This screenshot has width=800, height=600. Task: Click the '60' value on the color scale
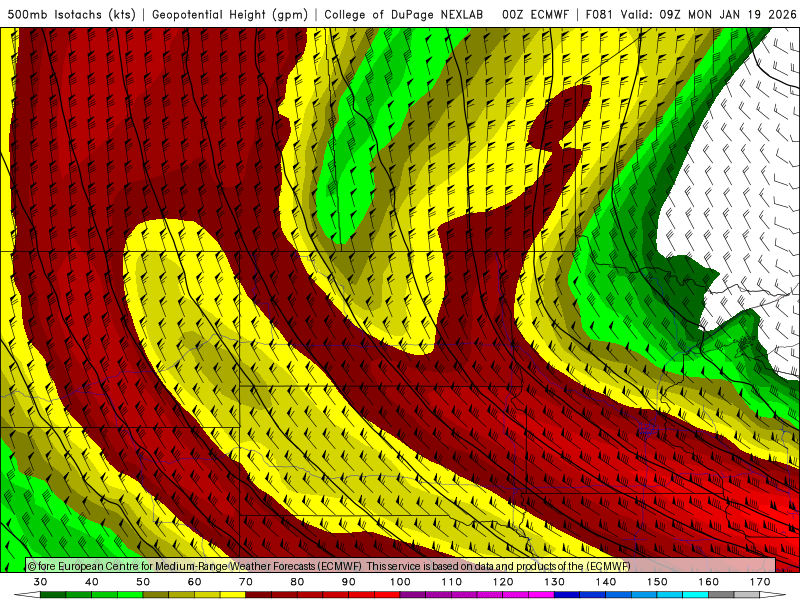tap(194, 582)
